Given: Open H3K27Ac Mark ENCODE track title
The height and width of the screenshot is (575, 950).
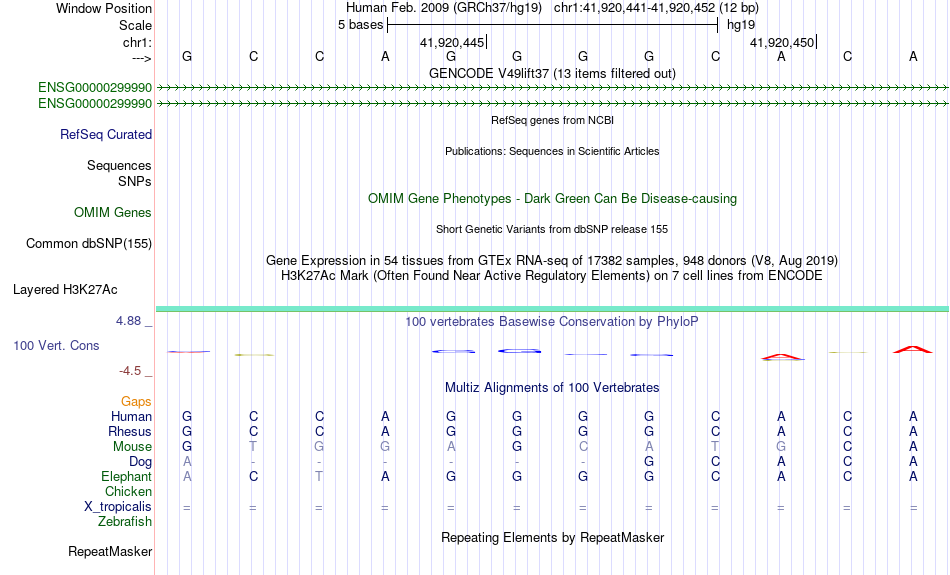Looking at the screenshot, I should click(x=552, y=276).
